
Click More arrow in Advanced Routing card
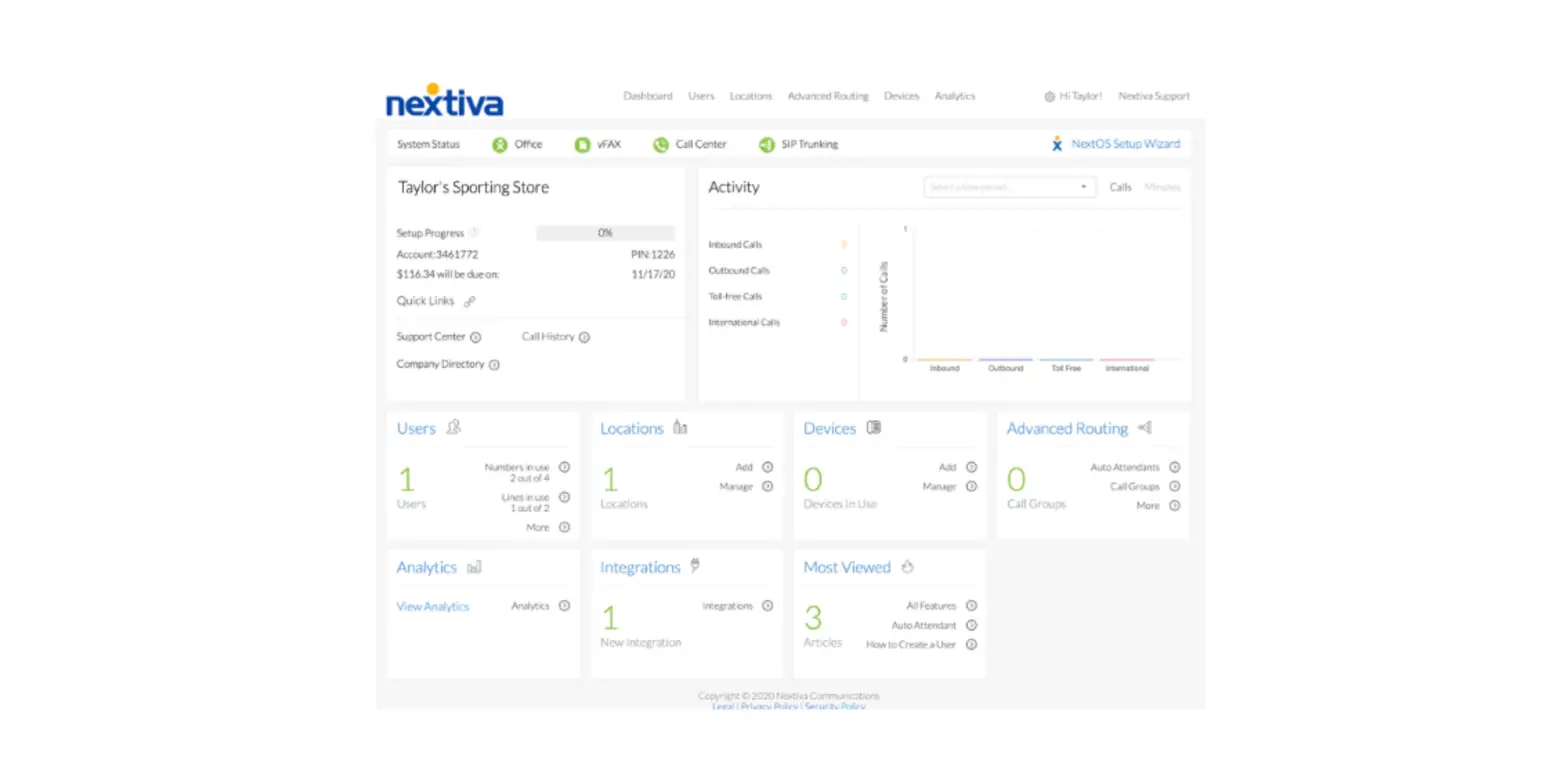click(1175, 506)
